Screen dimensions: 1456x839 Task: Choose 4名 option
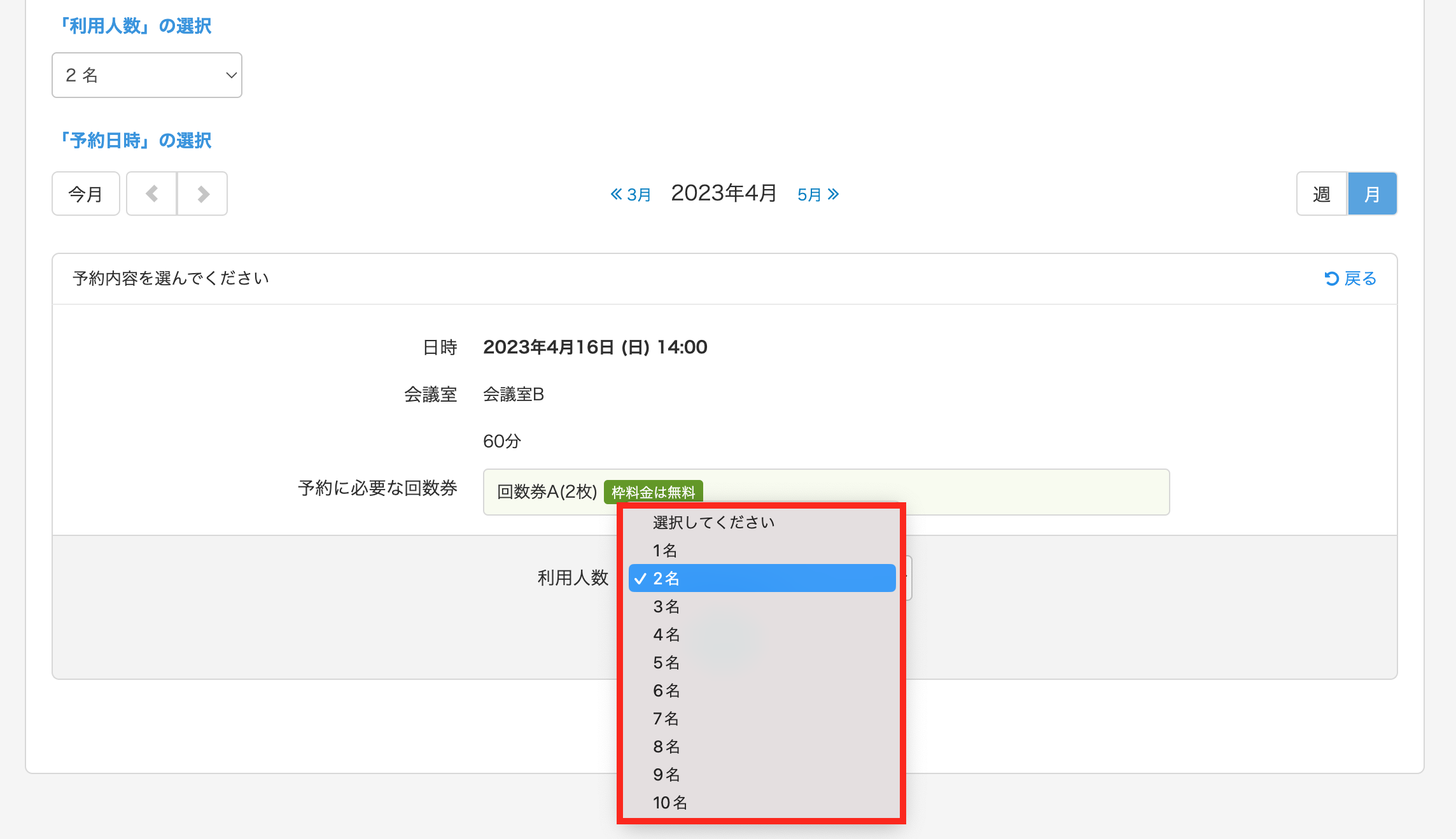(666, 634)
